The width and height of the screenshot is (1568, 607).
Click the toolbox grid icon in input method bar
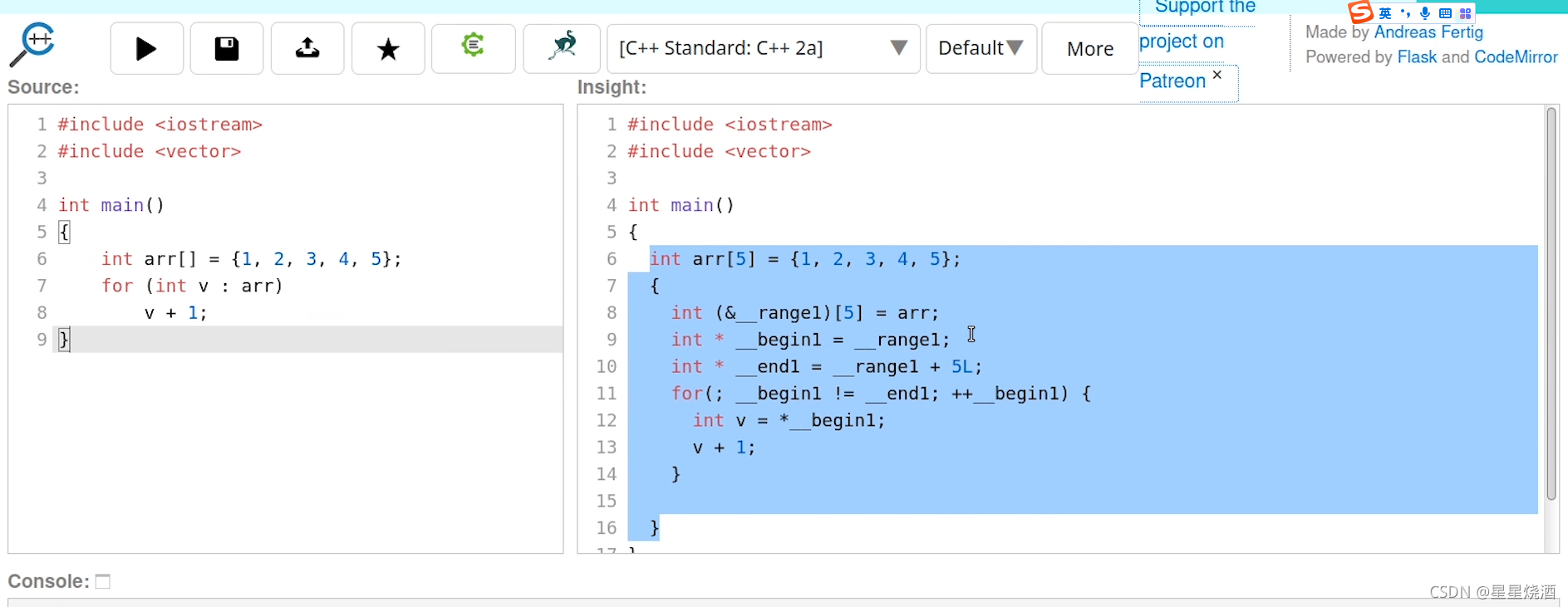(x=1465, y=13)
